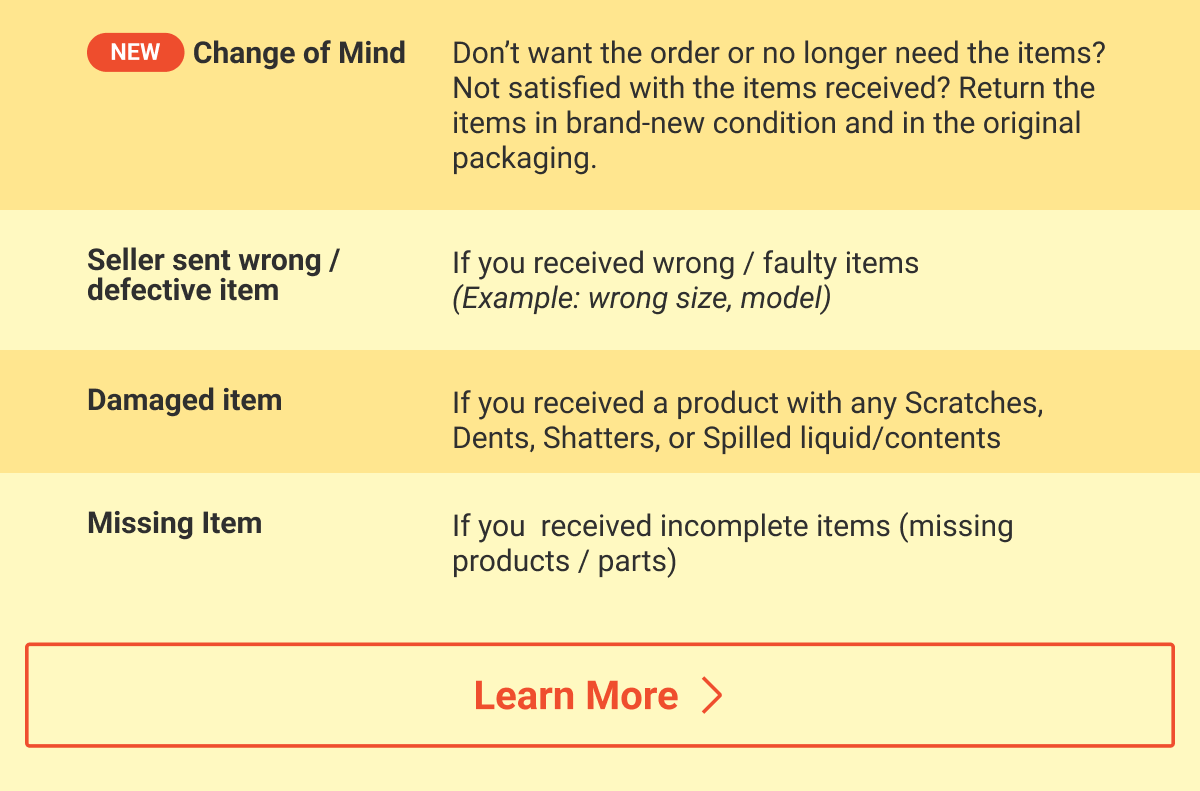Image resolution: width=1200 pixels, height=791 pixels.
Task: Select the Change of Mind heading
Action: [299, 53]
